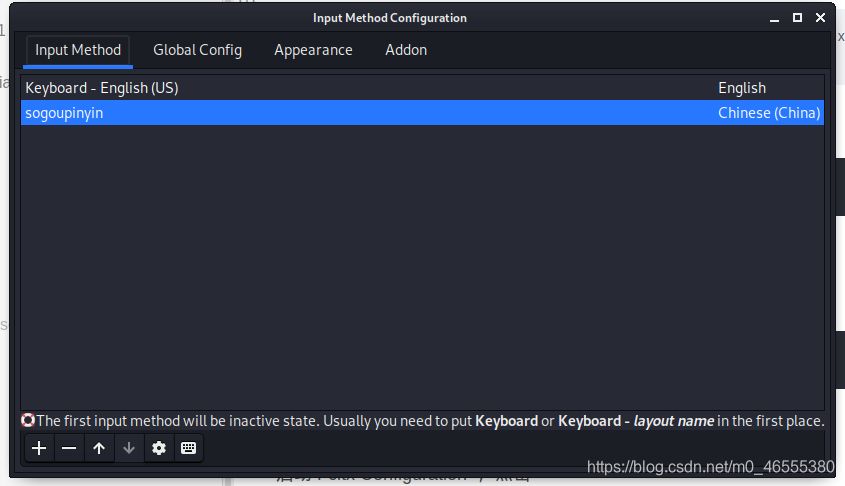Click the English language cell
Viewport: 845px width, 486px height.
tap(742, 88)
